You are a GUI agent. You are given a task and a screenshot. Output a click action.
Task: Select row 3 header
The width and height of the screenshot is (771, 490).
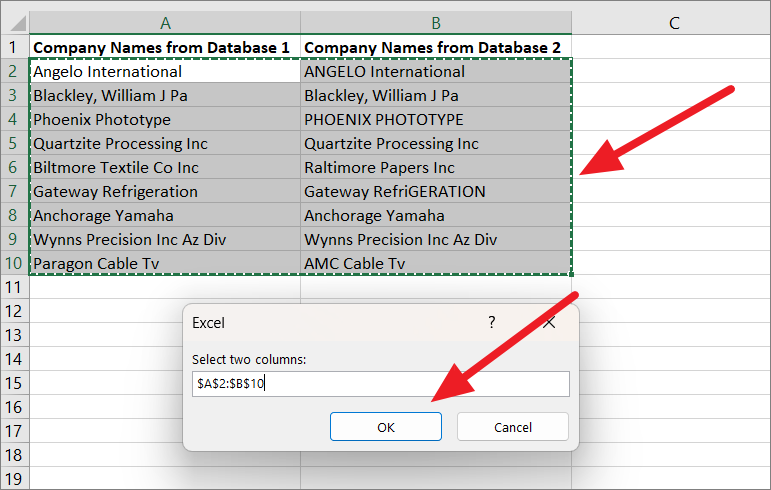click(13, 95)
